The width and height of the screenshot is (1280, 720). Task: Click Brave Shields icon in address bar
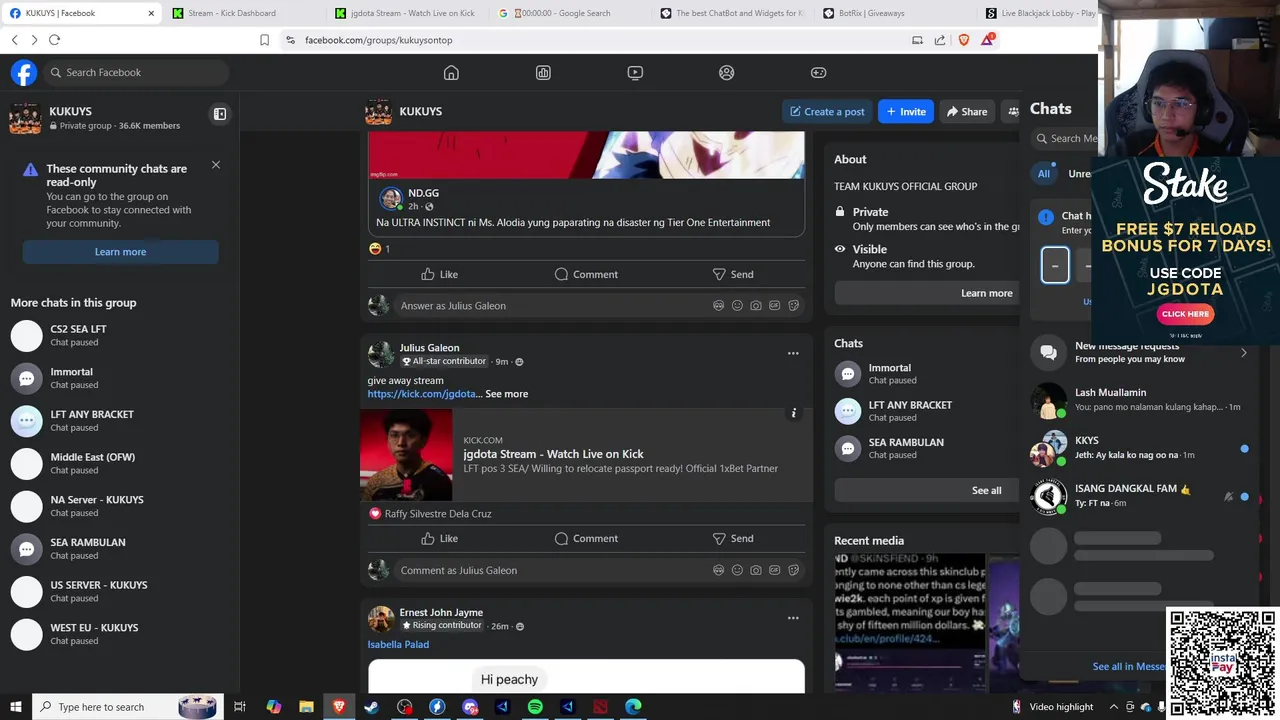click(964, 40)
